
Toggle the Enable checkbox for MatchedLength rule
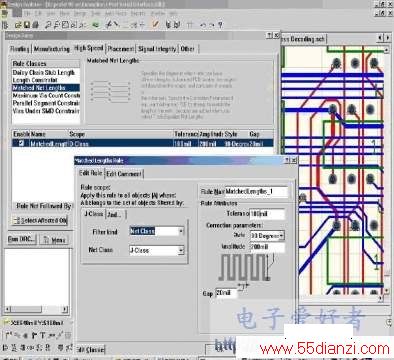click(21, 143)
